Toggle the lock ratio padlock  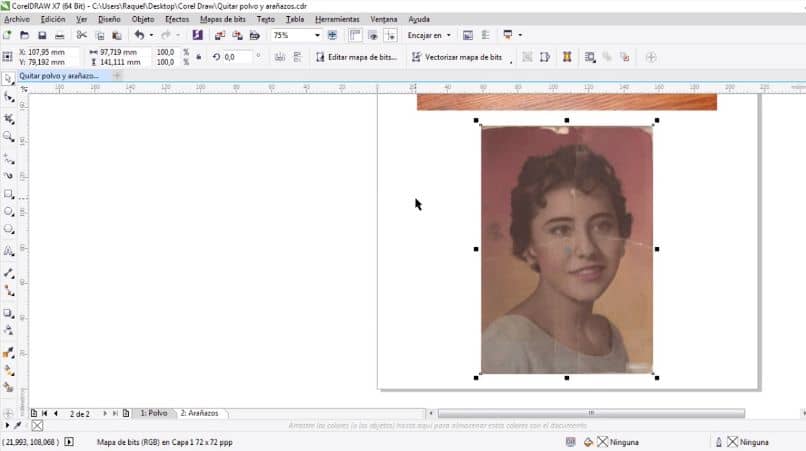pyautogui.click(x=199, y=57)
